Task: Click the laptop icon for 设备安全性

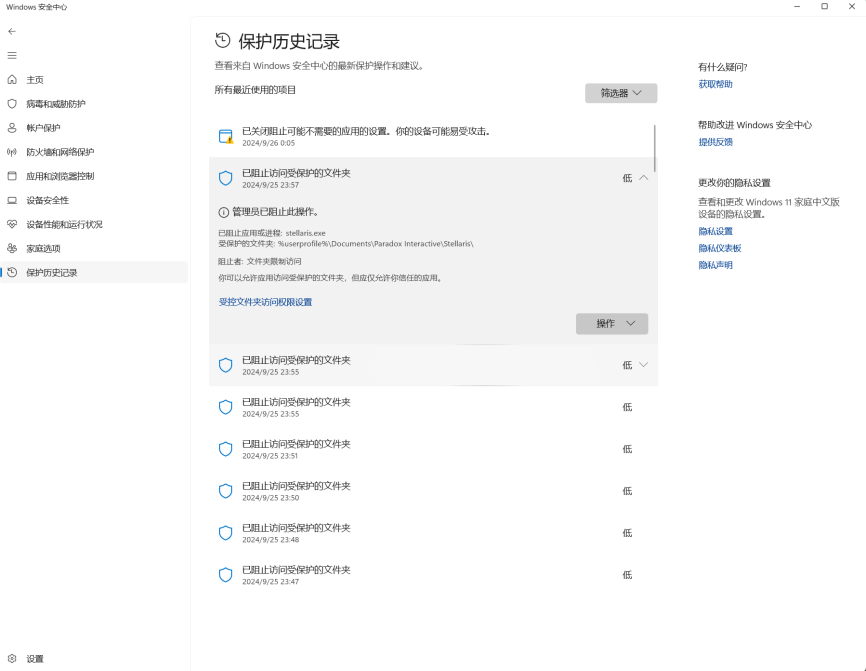Action: point(12,200)
